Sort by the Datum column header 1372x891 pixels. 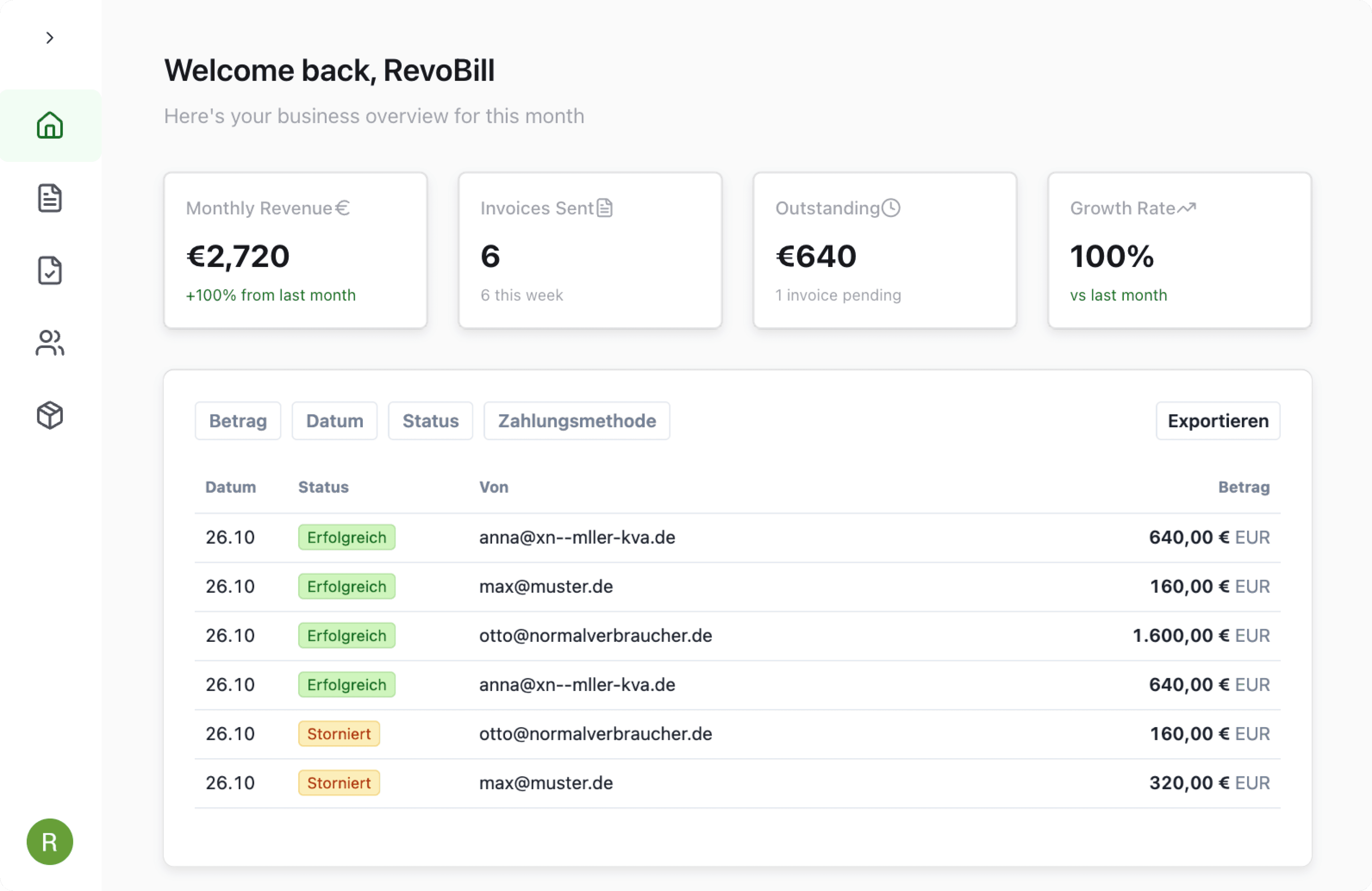[x=231, y=487]
